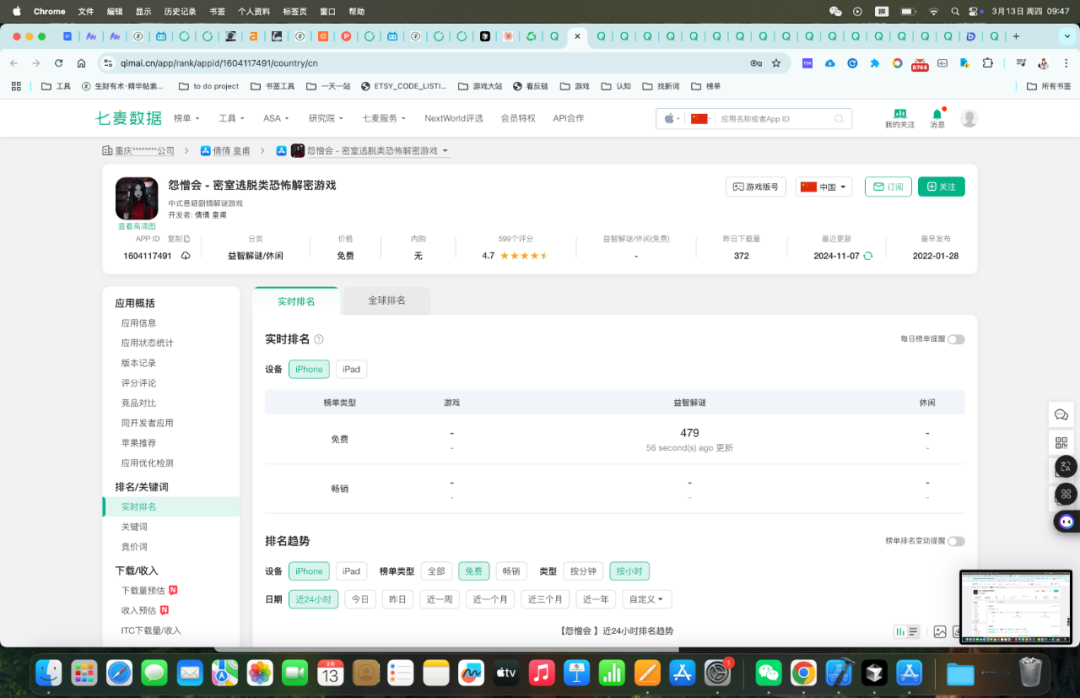Screen dimensions: 1080x698
Task: Reload the page in Chrome
Action: [59, 63]
